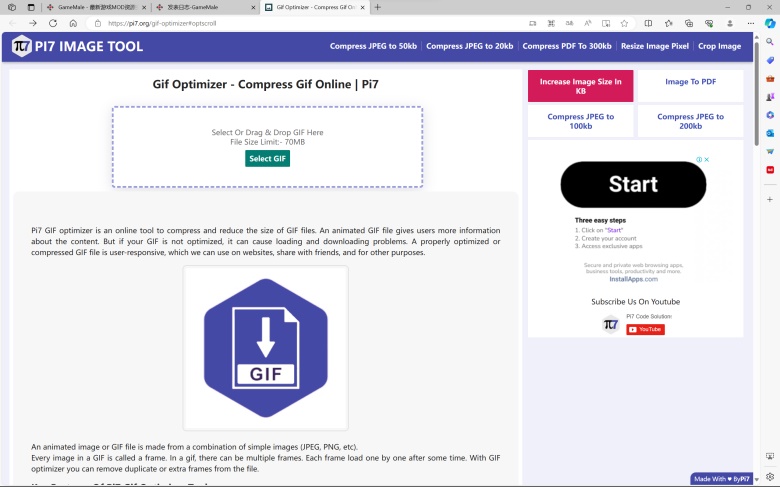780x487 pixels.
Task: Go to browser home via house icon
Action: click(73, 23)
